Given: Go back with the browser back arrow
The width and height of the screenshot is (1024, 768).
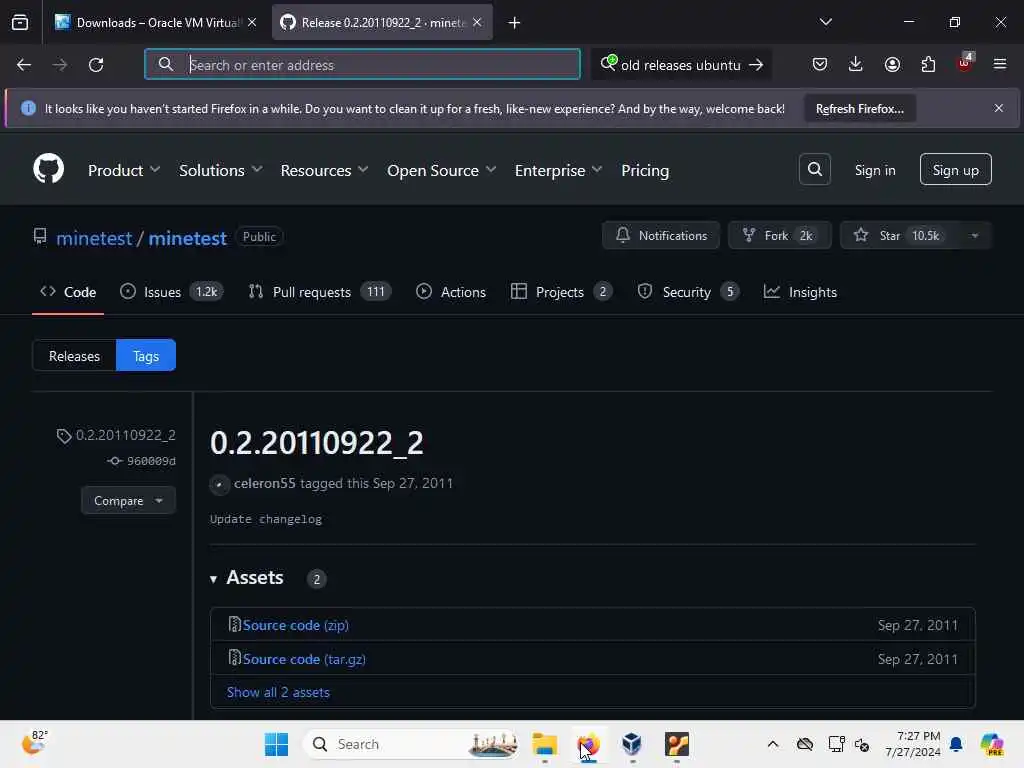Looking at the screenshot, I should click(x=24, y=65).
